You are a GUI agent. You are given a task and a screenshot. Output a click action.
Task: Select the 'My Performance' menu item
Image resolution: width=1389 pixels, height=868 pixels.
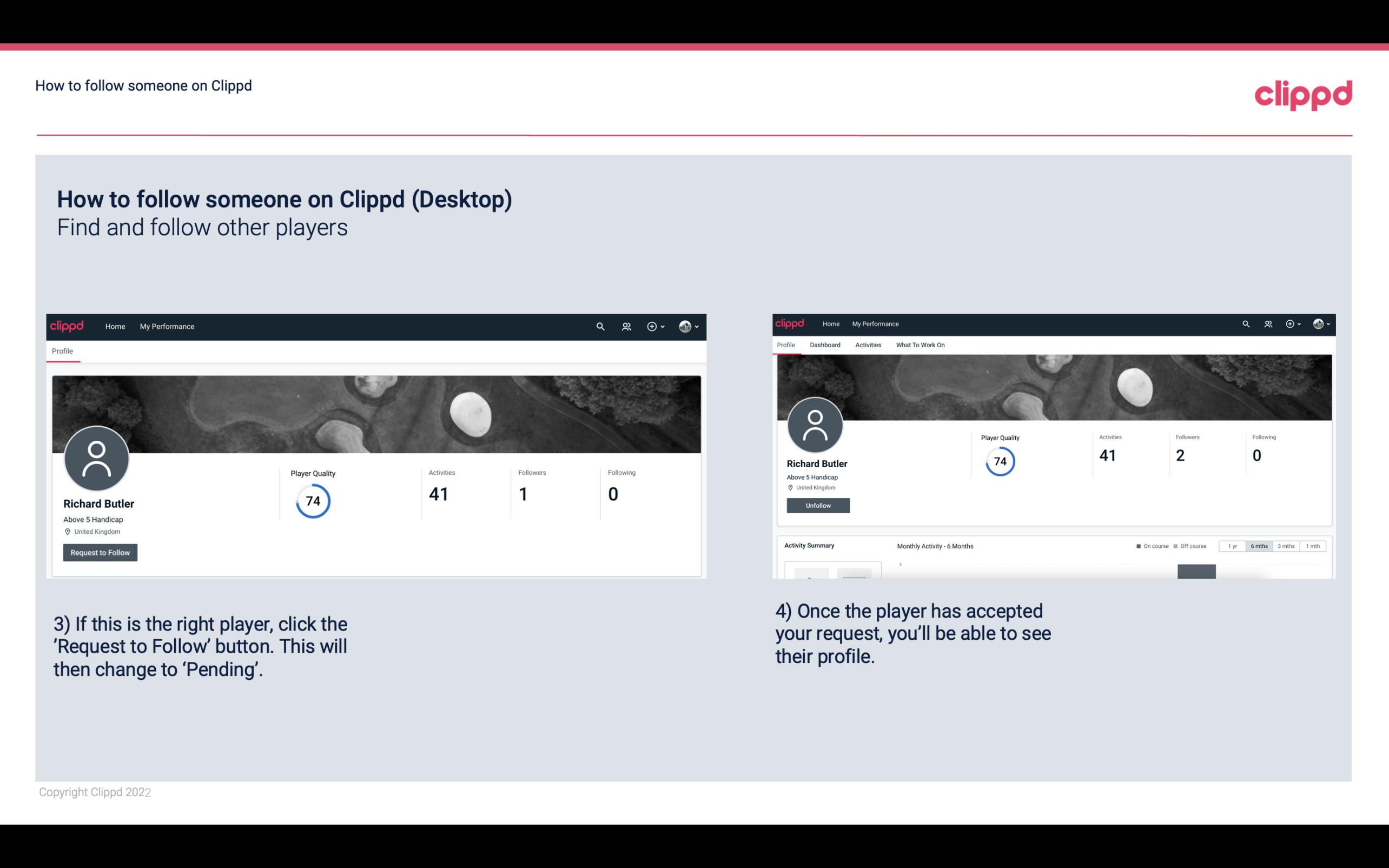(166, 326)
